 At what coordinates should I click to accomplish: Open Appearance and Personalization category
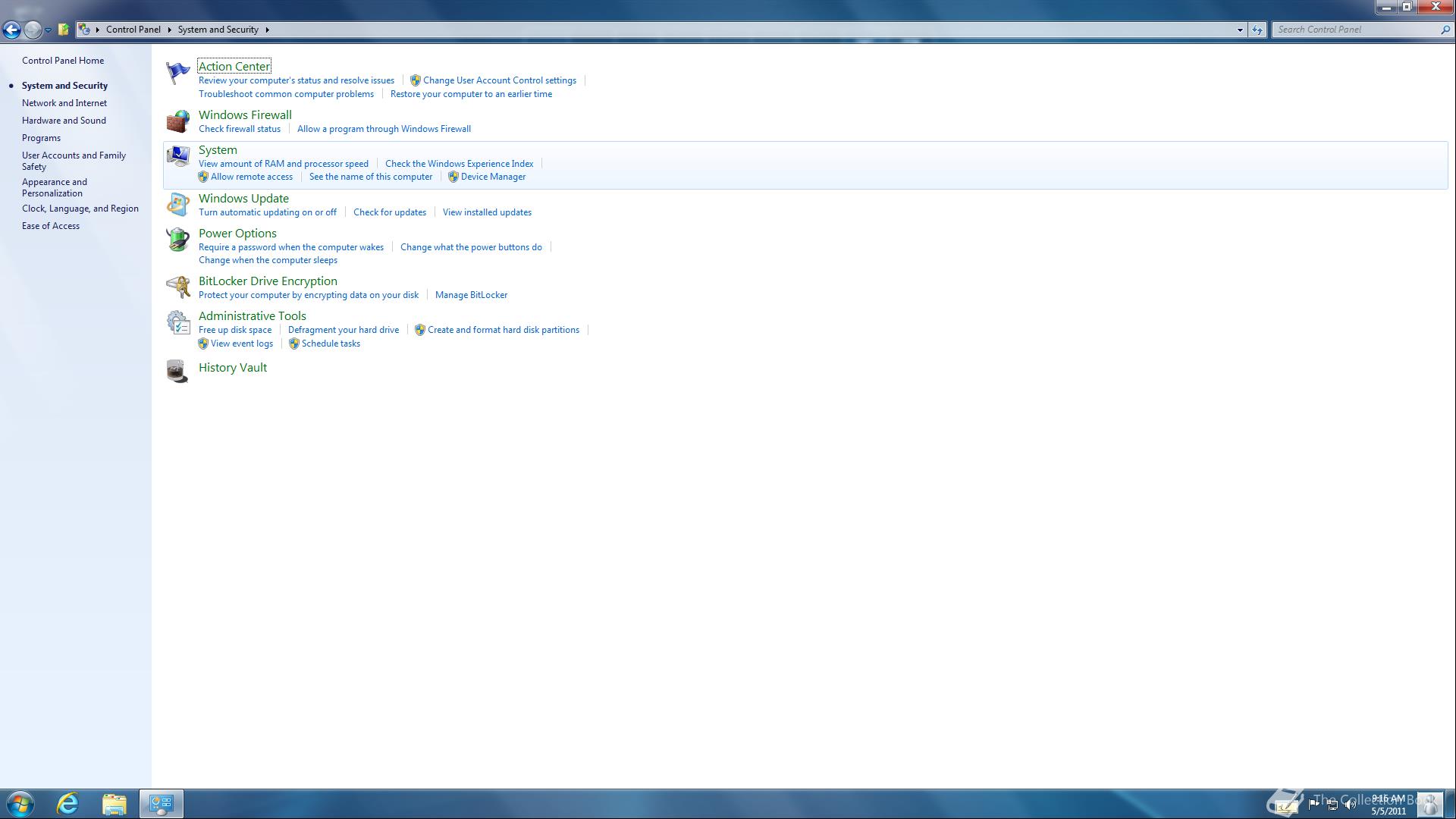tap(55, 187)
